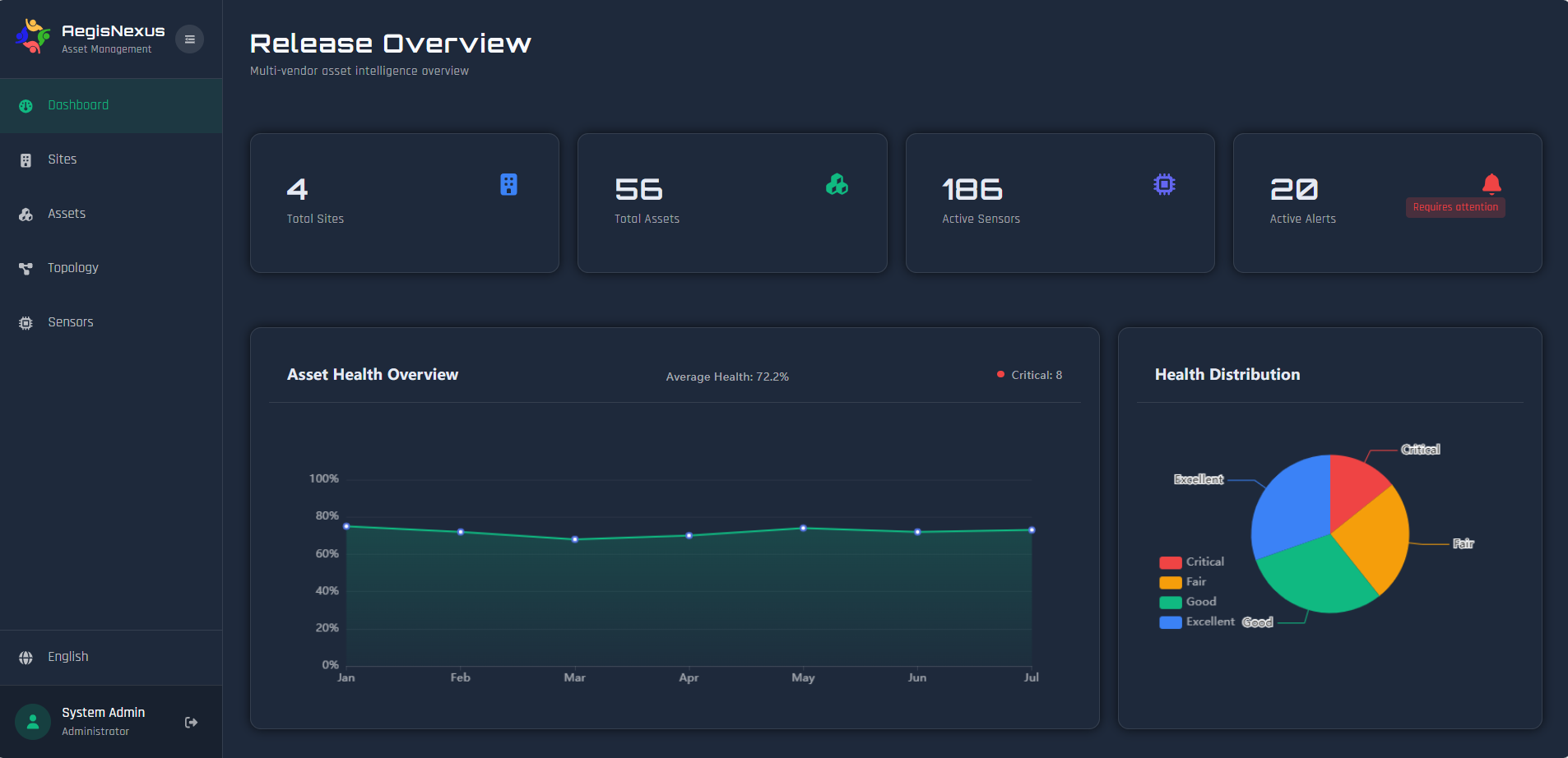The height and width of the screenshot is (758, 1568).
Task: Click the Topology network icon in sidebar
Action: tap(26, 269)
